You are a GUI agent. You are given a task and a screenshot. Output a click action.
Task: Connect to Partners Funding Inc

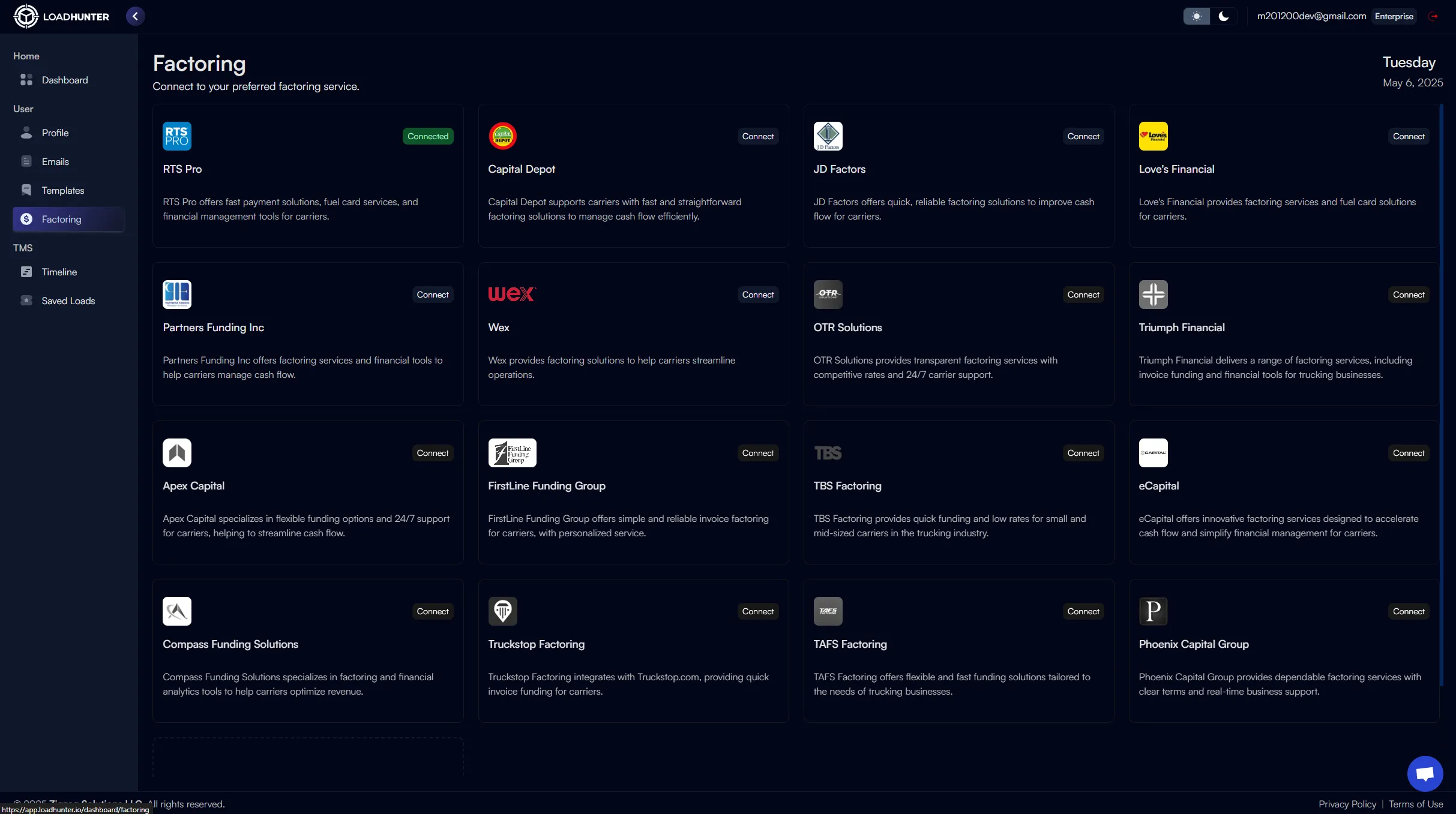(x=432, y=295)
